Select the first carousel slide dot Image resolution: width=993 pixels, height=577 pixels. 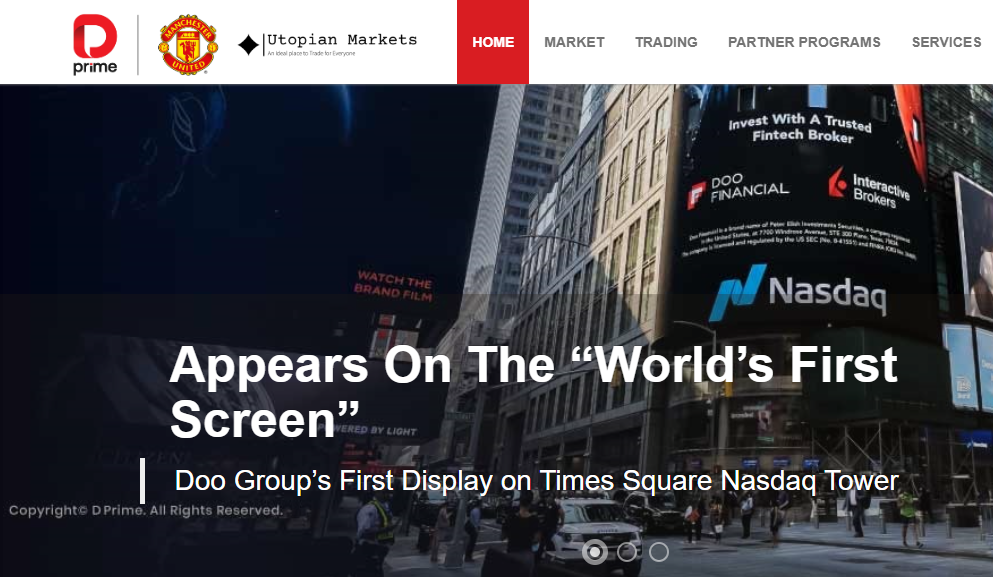(595, 552)
